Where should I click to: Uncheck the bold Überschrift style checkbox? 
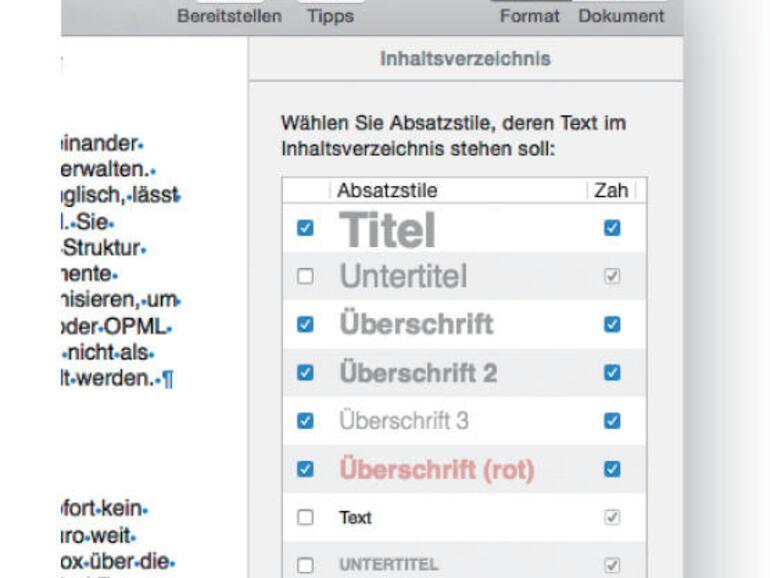(306, 324)
